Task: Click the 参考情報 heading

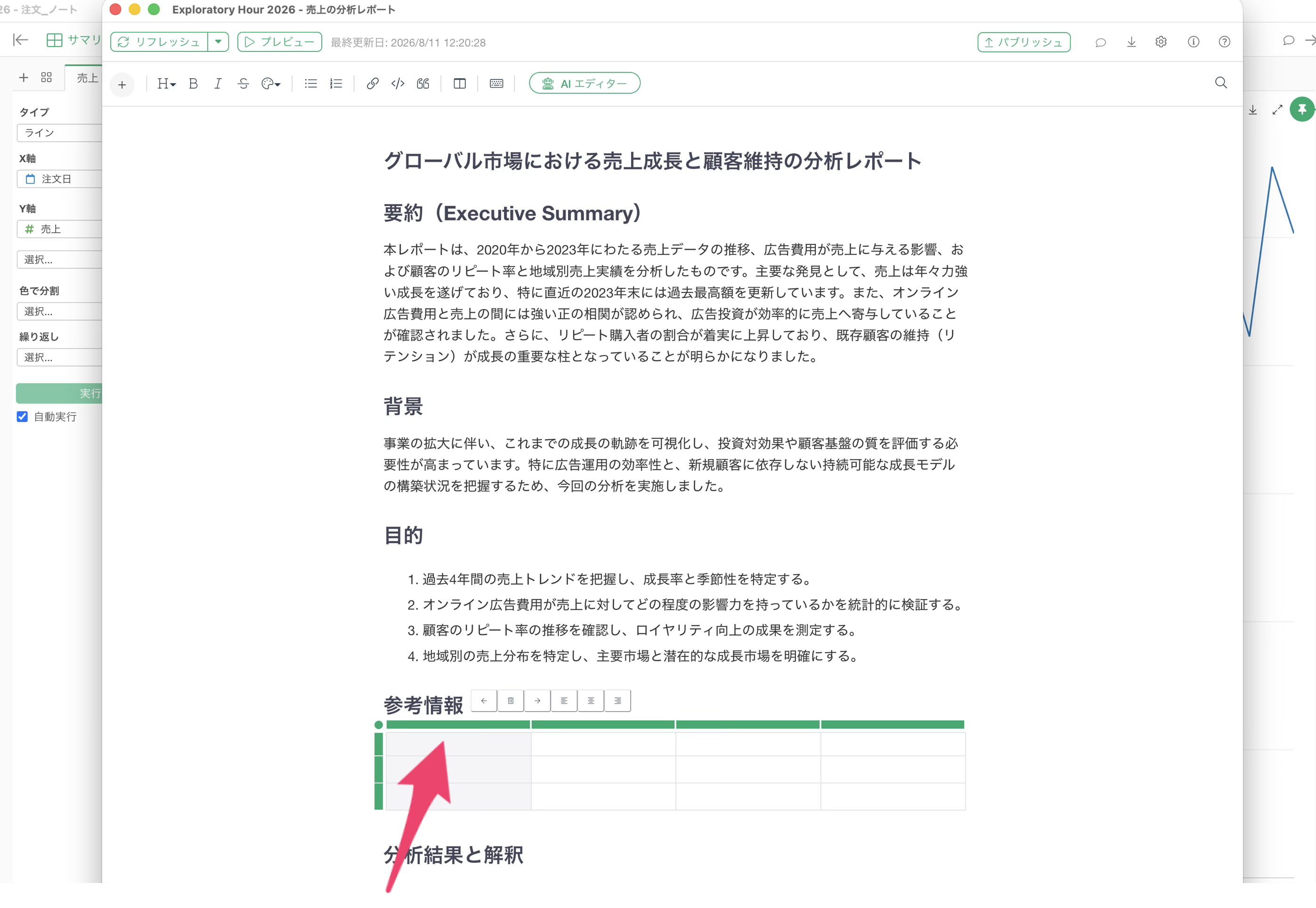Action: click(x=423, y=705)
